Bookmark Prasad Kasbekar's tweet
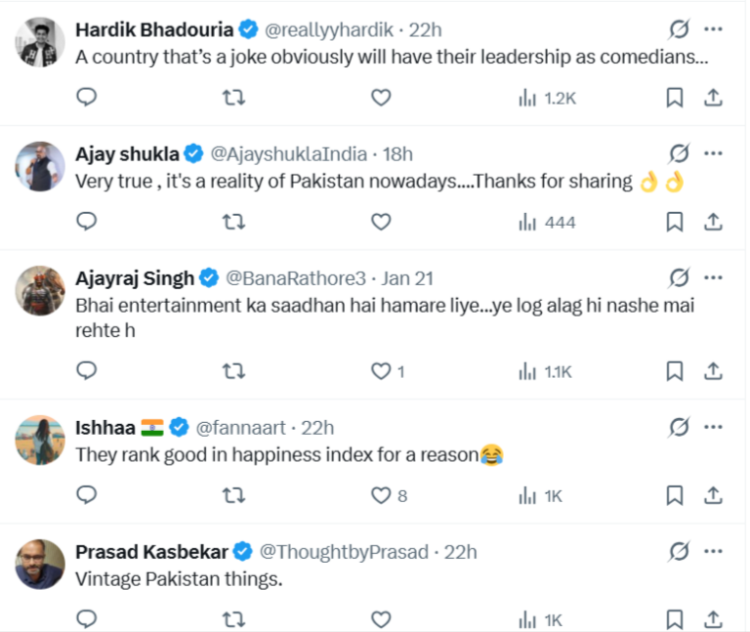Viewport: 750px width, 632px height. [x=675, y=620]
